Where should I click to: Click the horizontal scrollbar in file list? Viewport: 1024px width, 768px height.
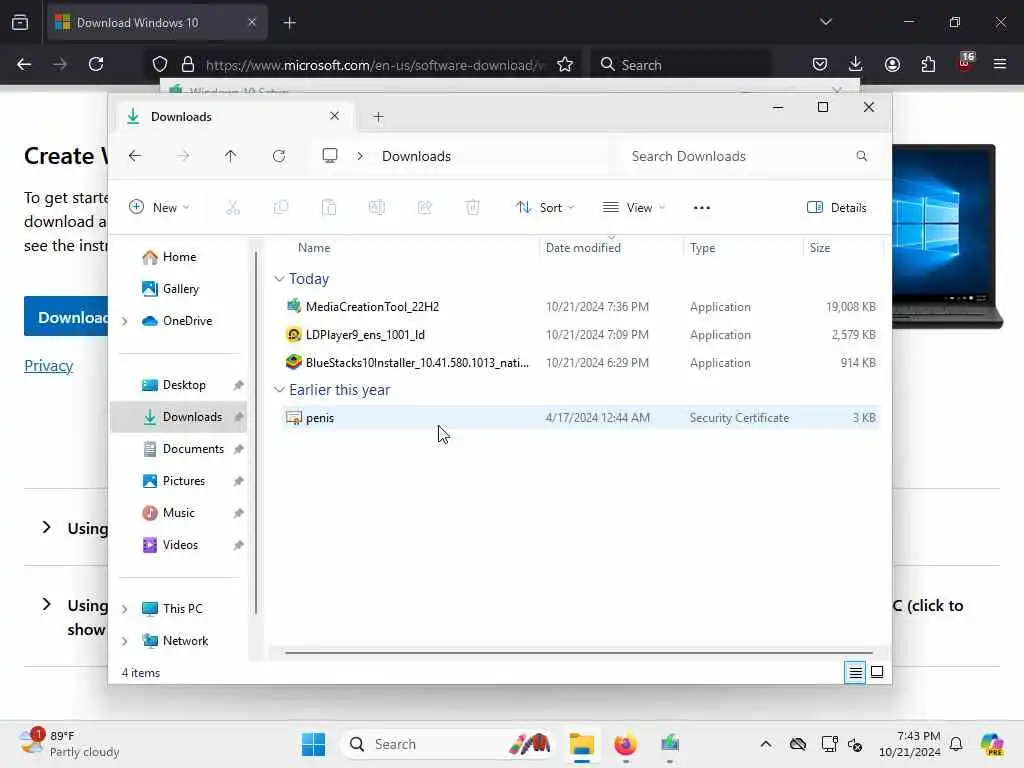tap(579, 652)
